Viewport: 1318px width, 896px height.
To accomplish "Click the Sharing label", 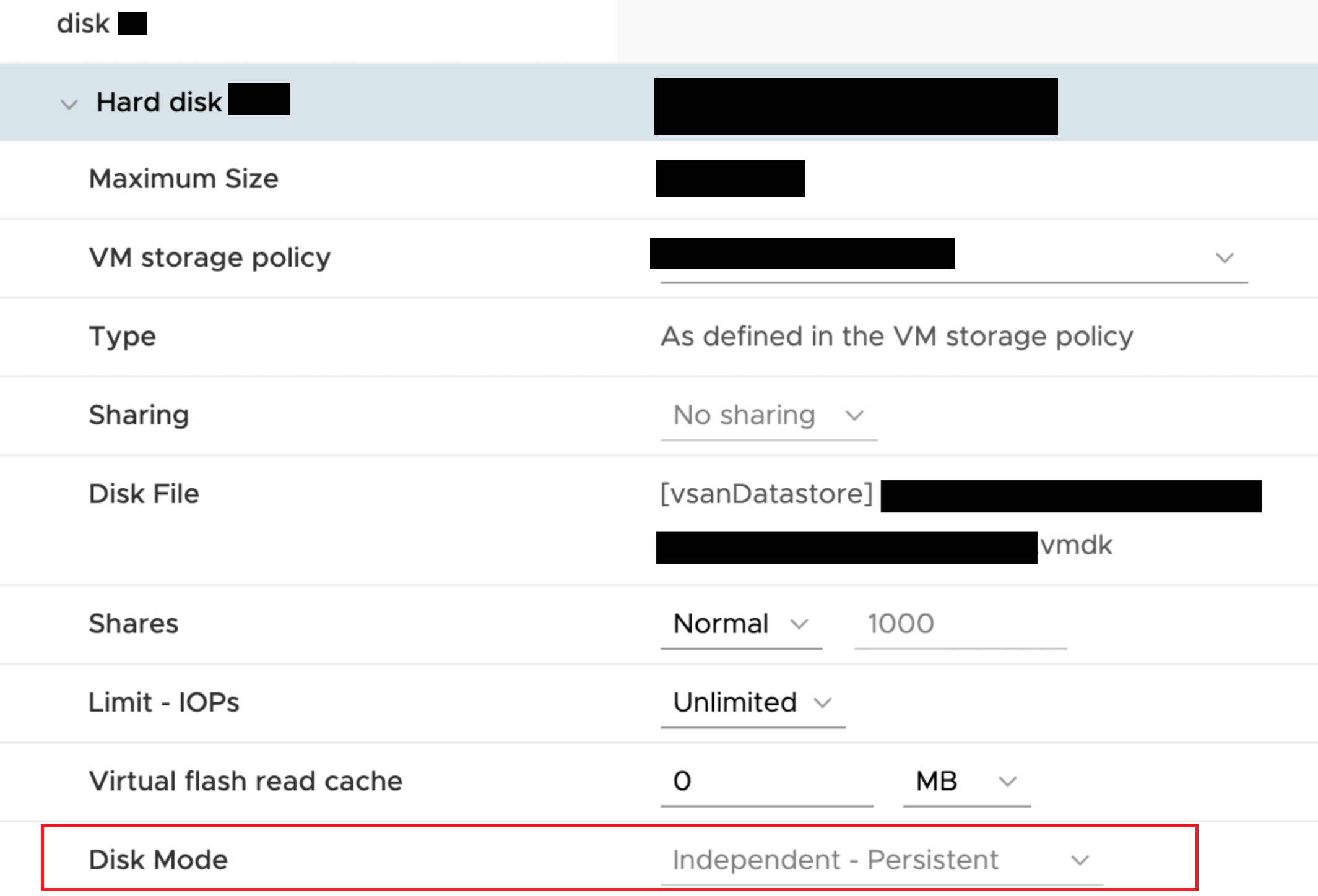I will [139, 415].
